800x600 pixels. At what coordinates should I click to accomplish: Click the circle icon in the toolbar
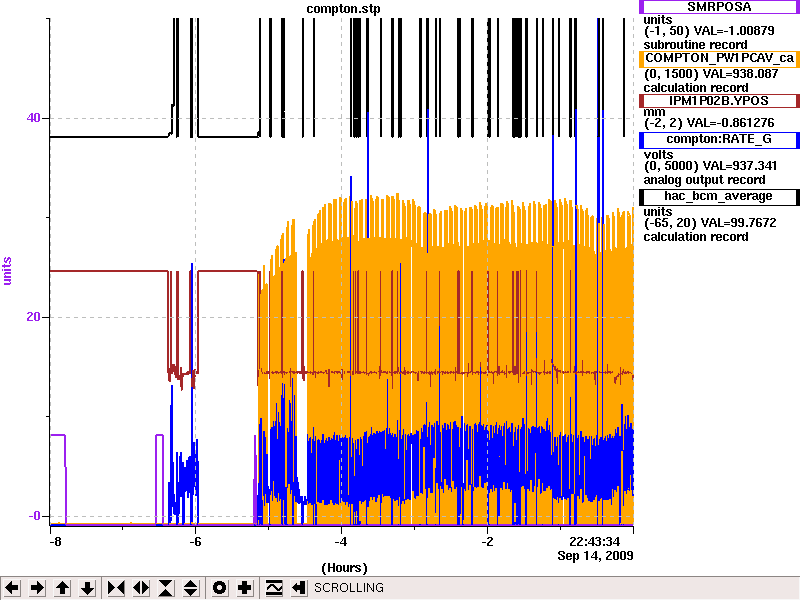pos(219,588)
